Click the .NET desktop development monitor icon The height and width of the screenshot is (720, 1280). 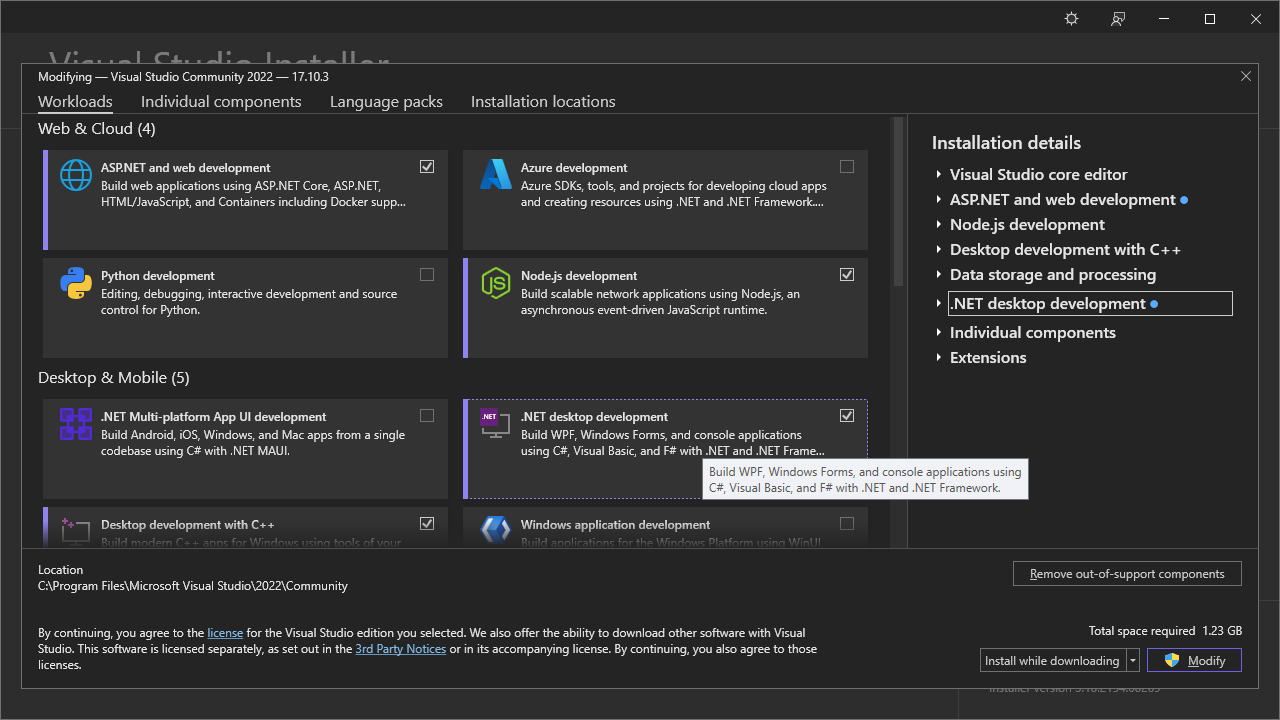(496, 424)
